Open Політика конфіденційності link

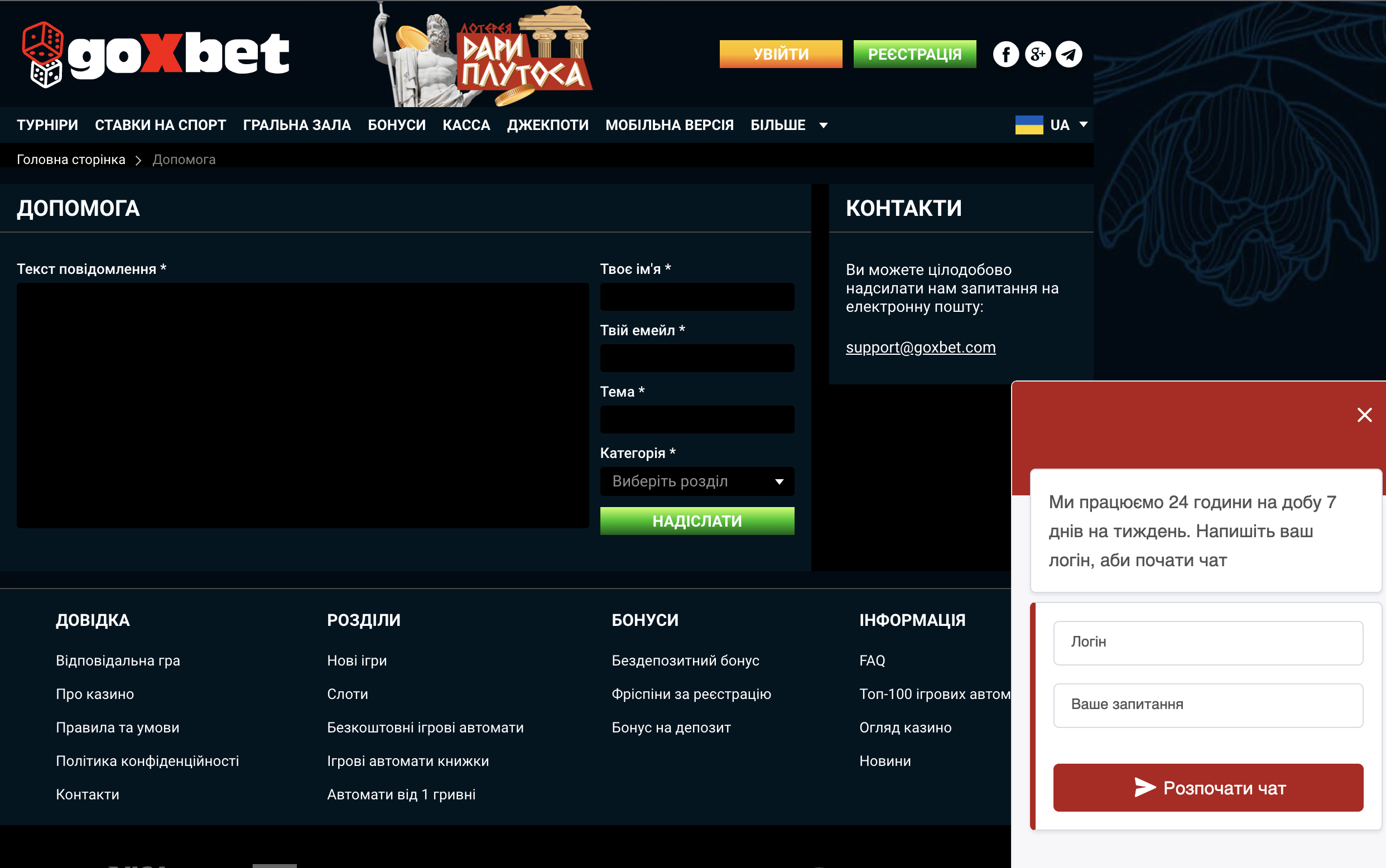147,761
